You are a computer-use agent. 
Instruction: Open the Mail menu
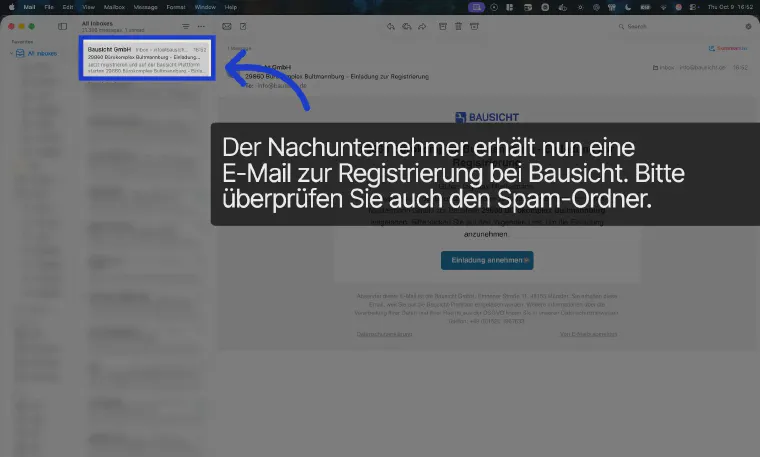click(29, 7)
